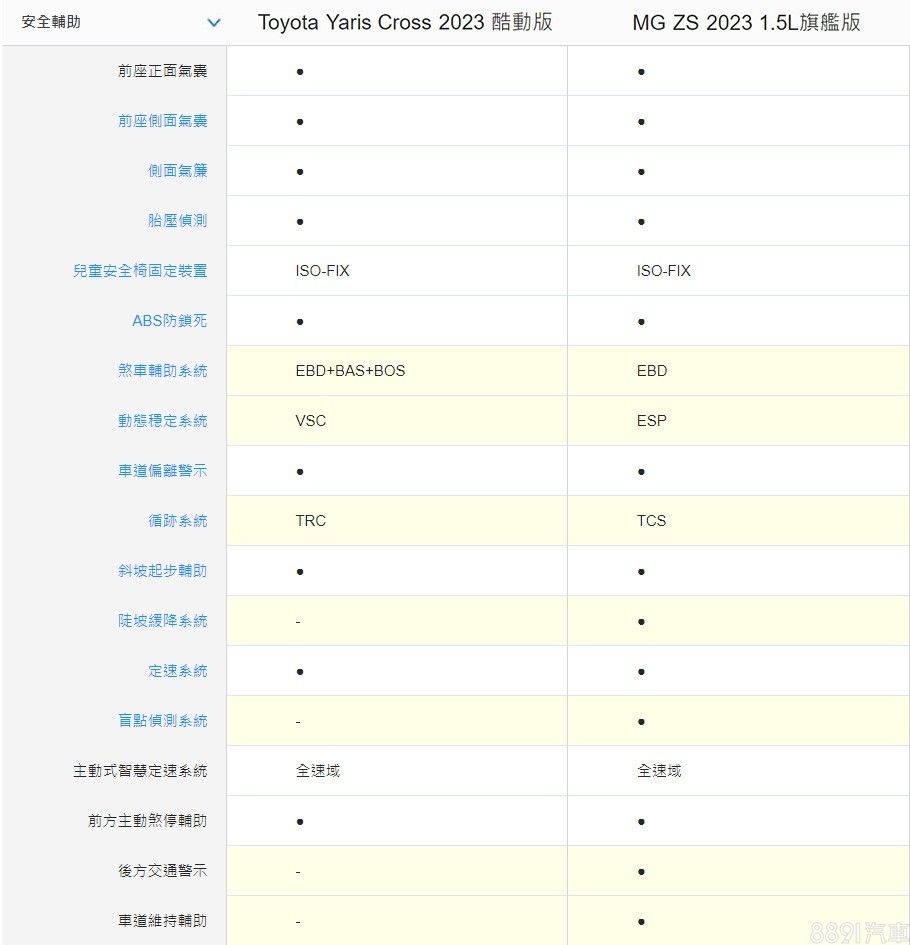Open the 盲點偵測系統 link

click(162, 721)
